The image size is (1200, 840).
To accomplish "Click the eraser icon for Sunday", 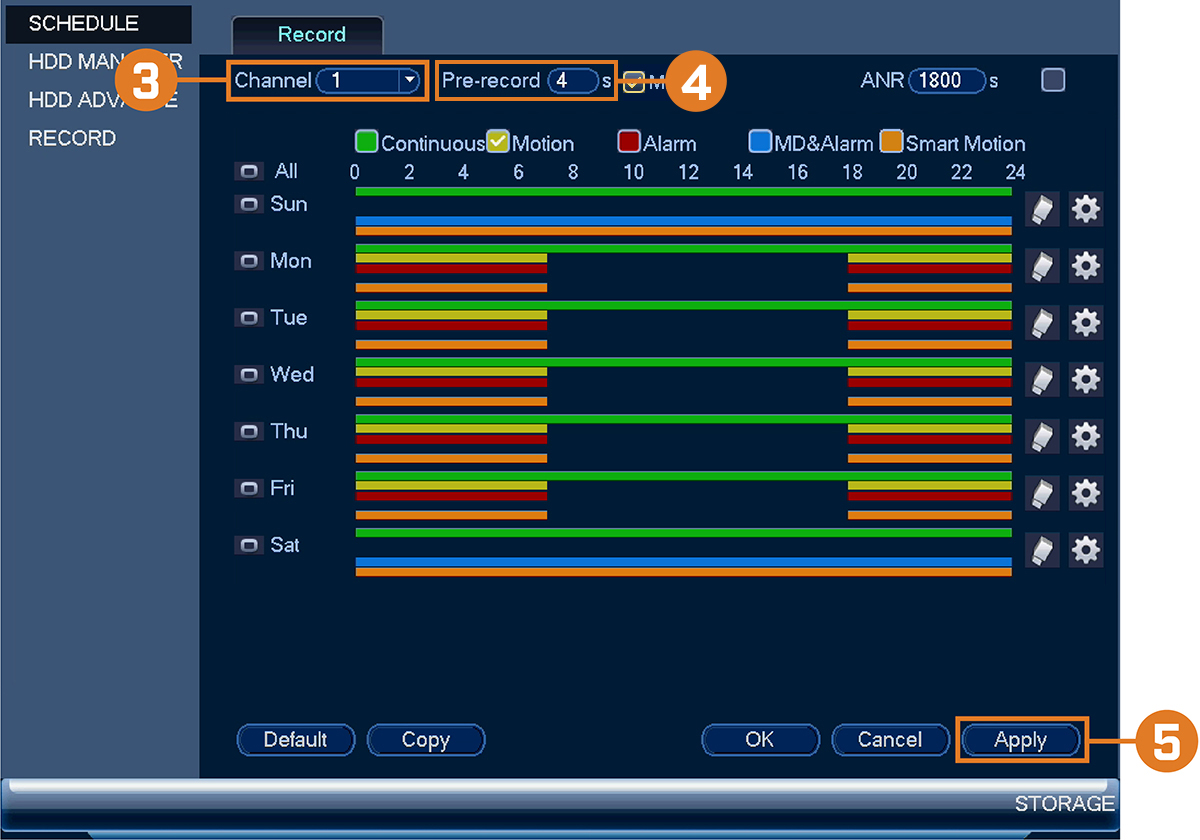I will point(1042,209).
